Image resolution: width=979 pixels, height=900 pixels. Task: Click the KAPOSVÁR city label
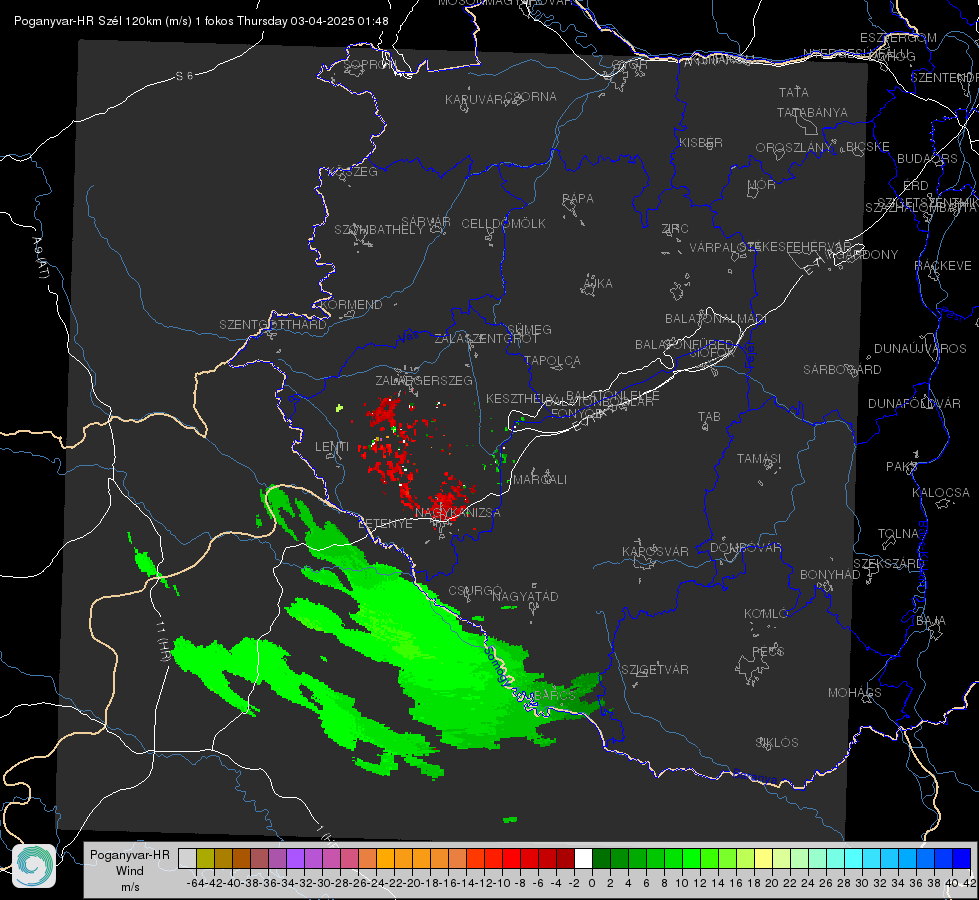(x=655, y=551)
